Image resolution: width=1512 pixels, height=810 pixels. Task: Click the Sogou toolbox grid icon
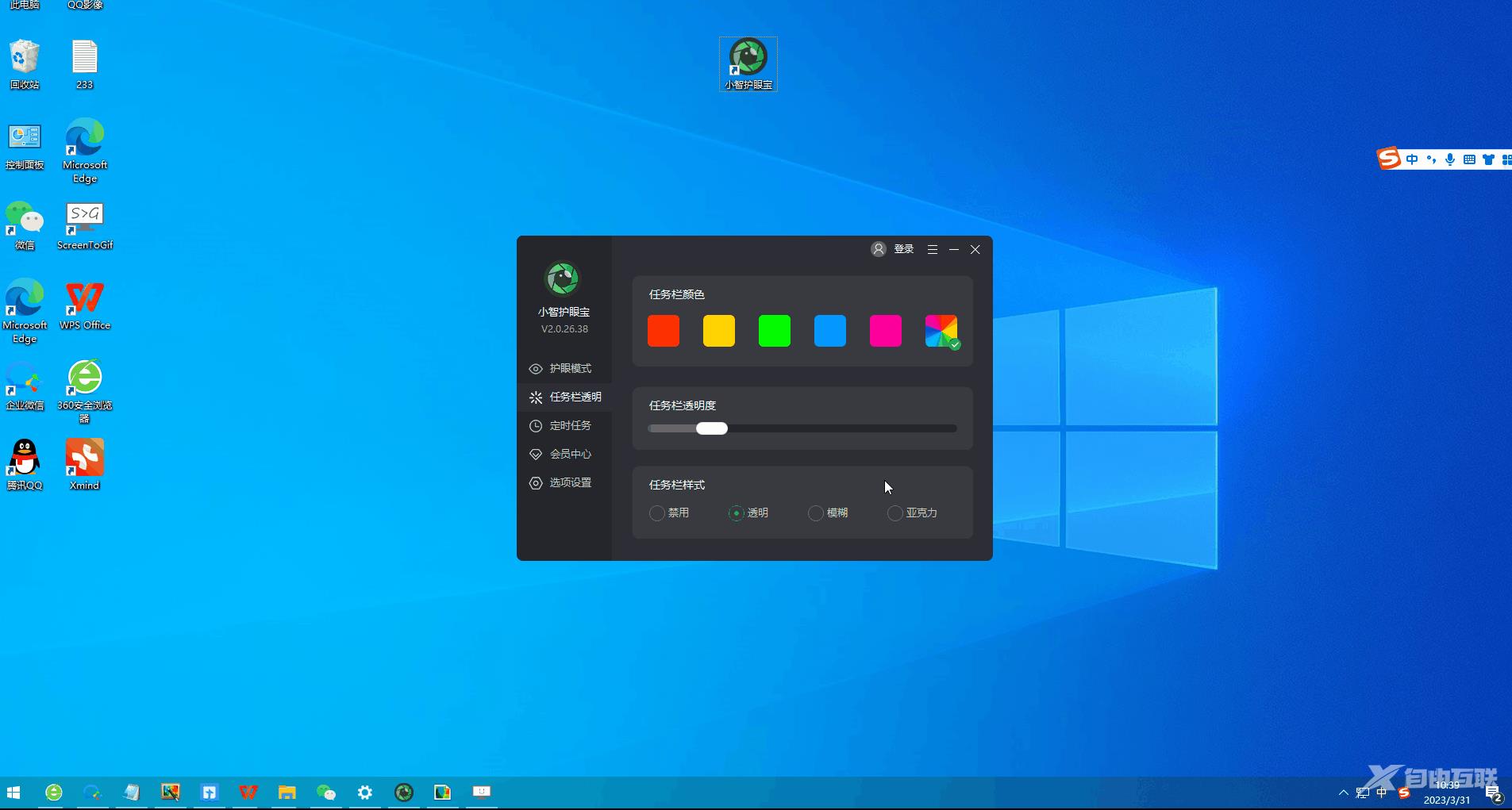1506,159
